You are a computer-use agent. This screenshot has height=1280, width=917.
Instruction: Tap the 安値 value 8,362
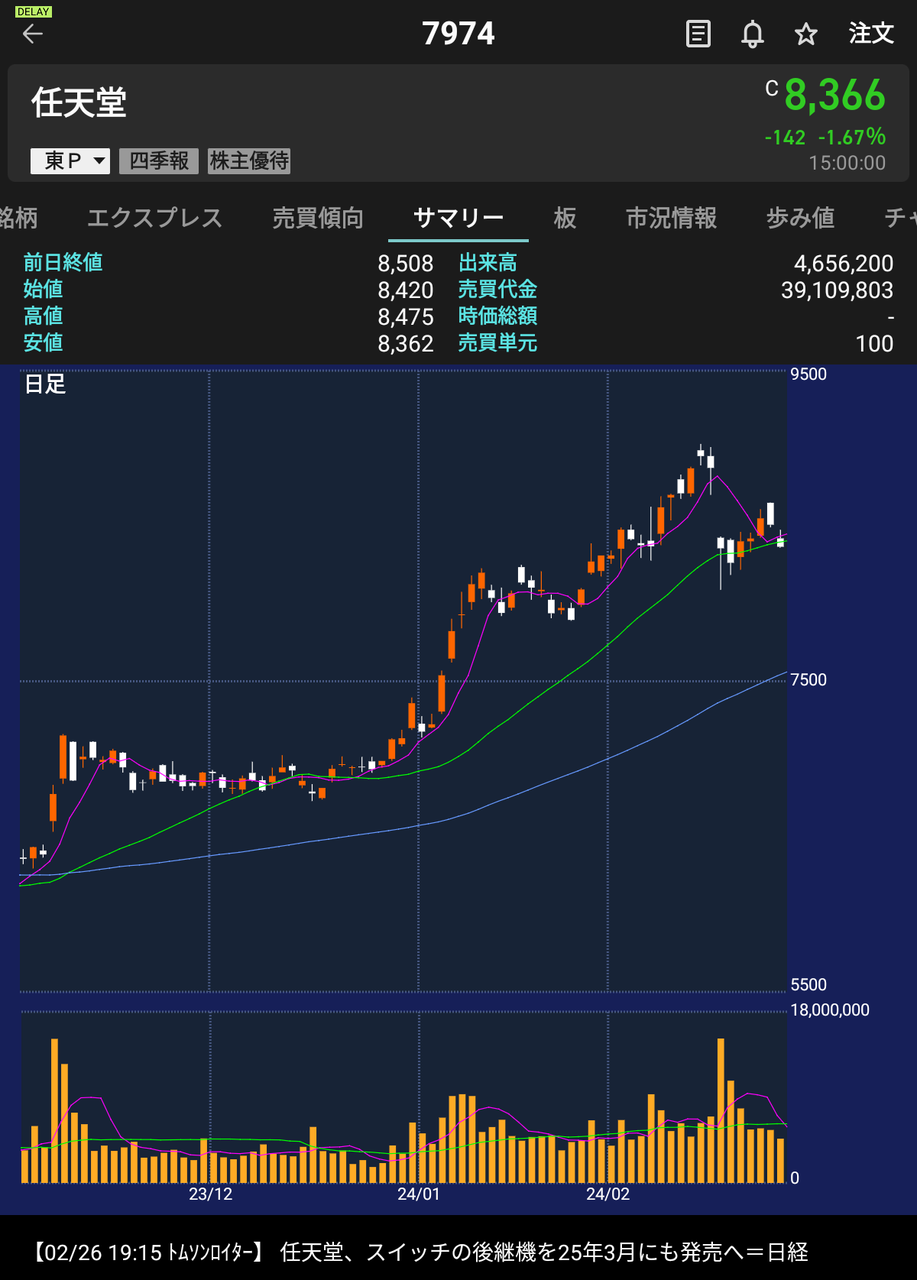pos(405,344)
